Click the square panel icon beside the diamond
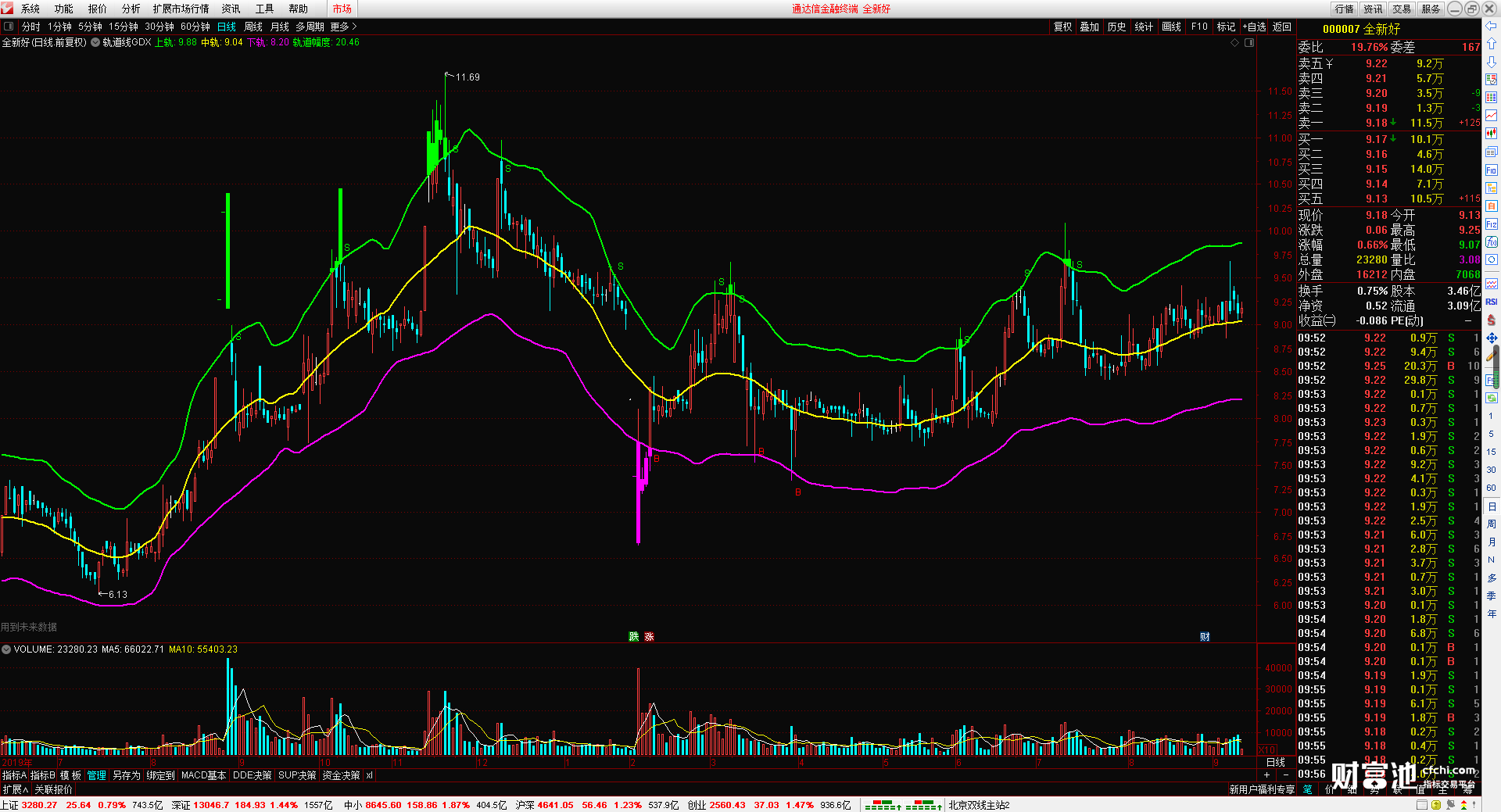Screen dimensions: 1501x812 [1249, 43]
